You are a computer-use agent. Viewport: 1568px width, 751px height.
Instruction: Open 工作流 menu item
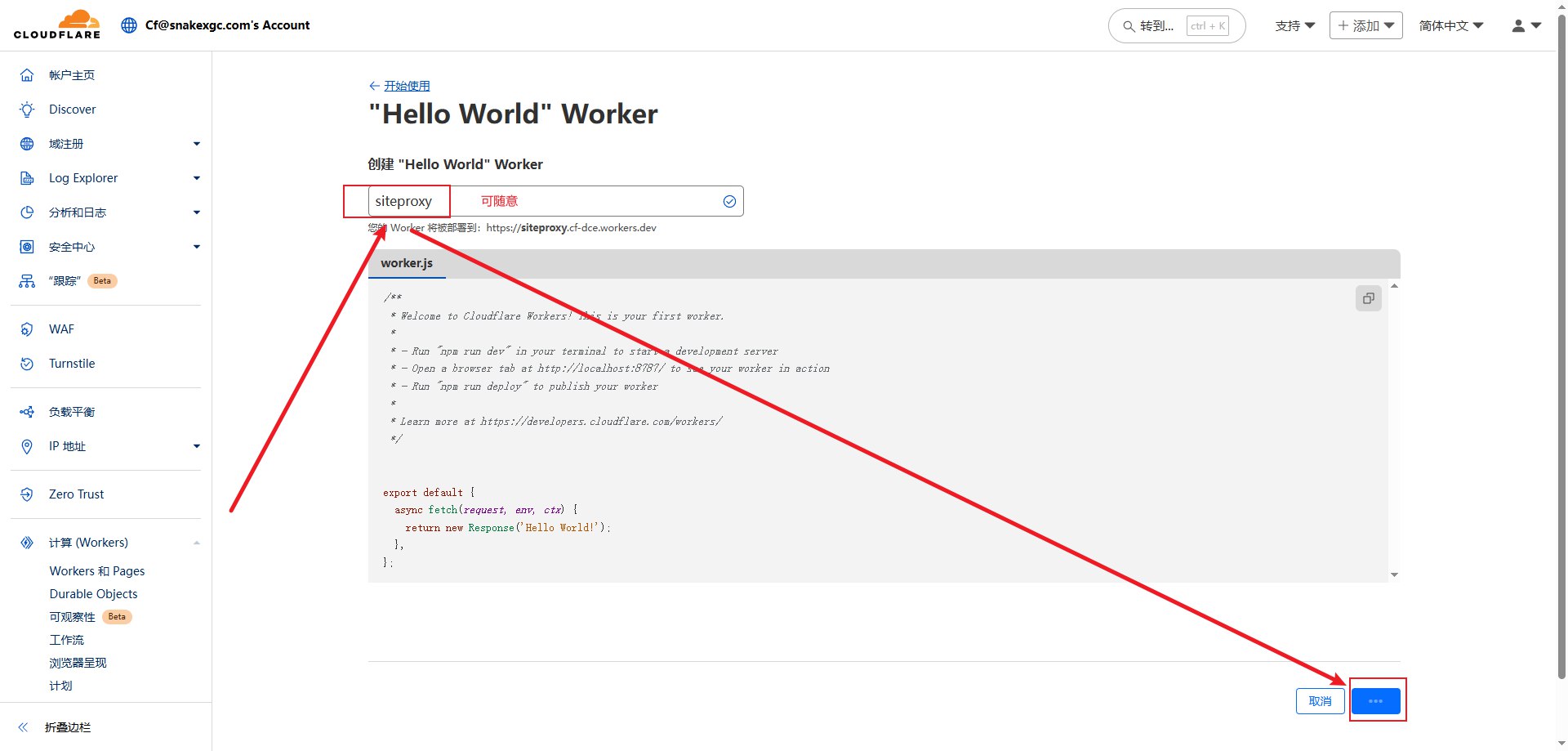tap(66, 640)
